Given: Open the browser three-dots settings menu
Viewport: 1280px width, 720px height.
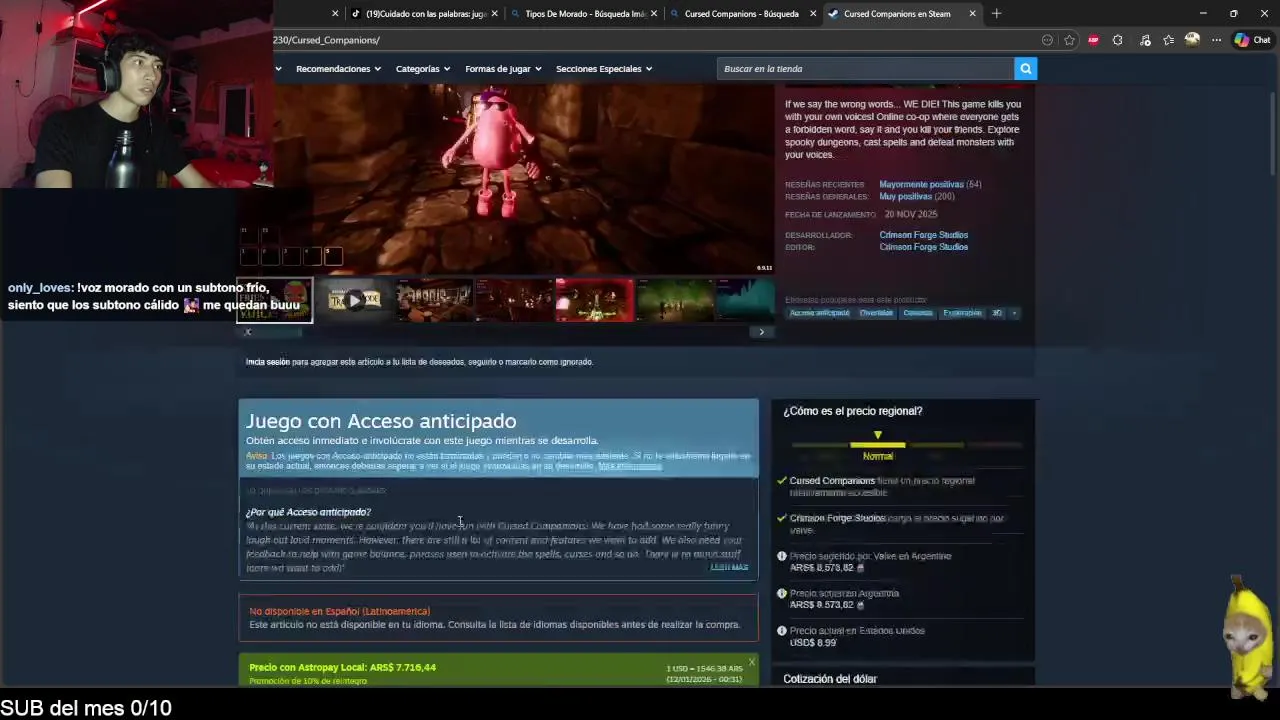Looking at the screenshot, I should pos(1216,40).
